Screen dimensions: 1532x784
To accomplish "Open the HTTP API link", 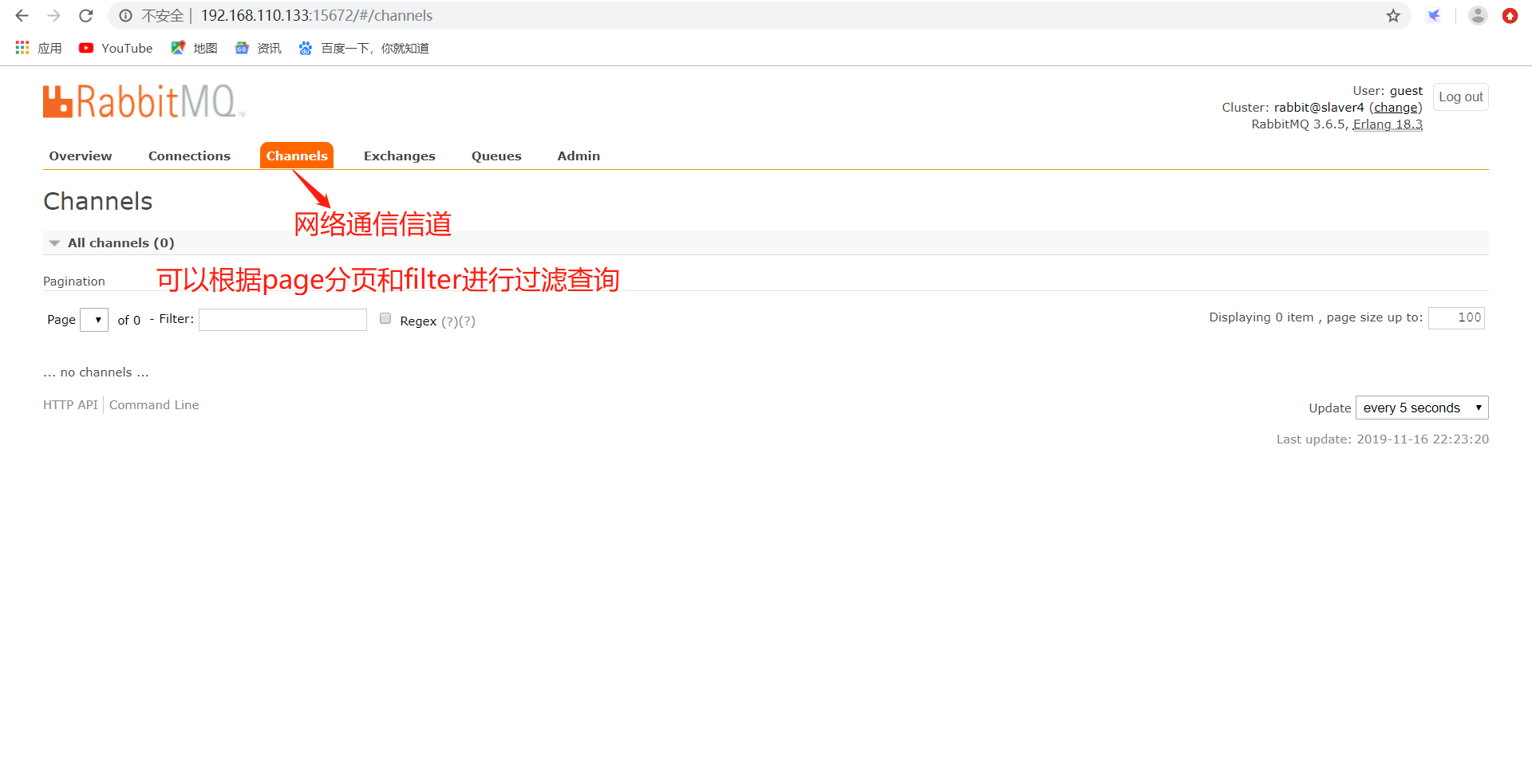I will tap(69, 404).
